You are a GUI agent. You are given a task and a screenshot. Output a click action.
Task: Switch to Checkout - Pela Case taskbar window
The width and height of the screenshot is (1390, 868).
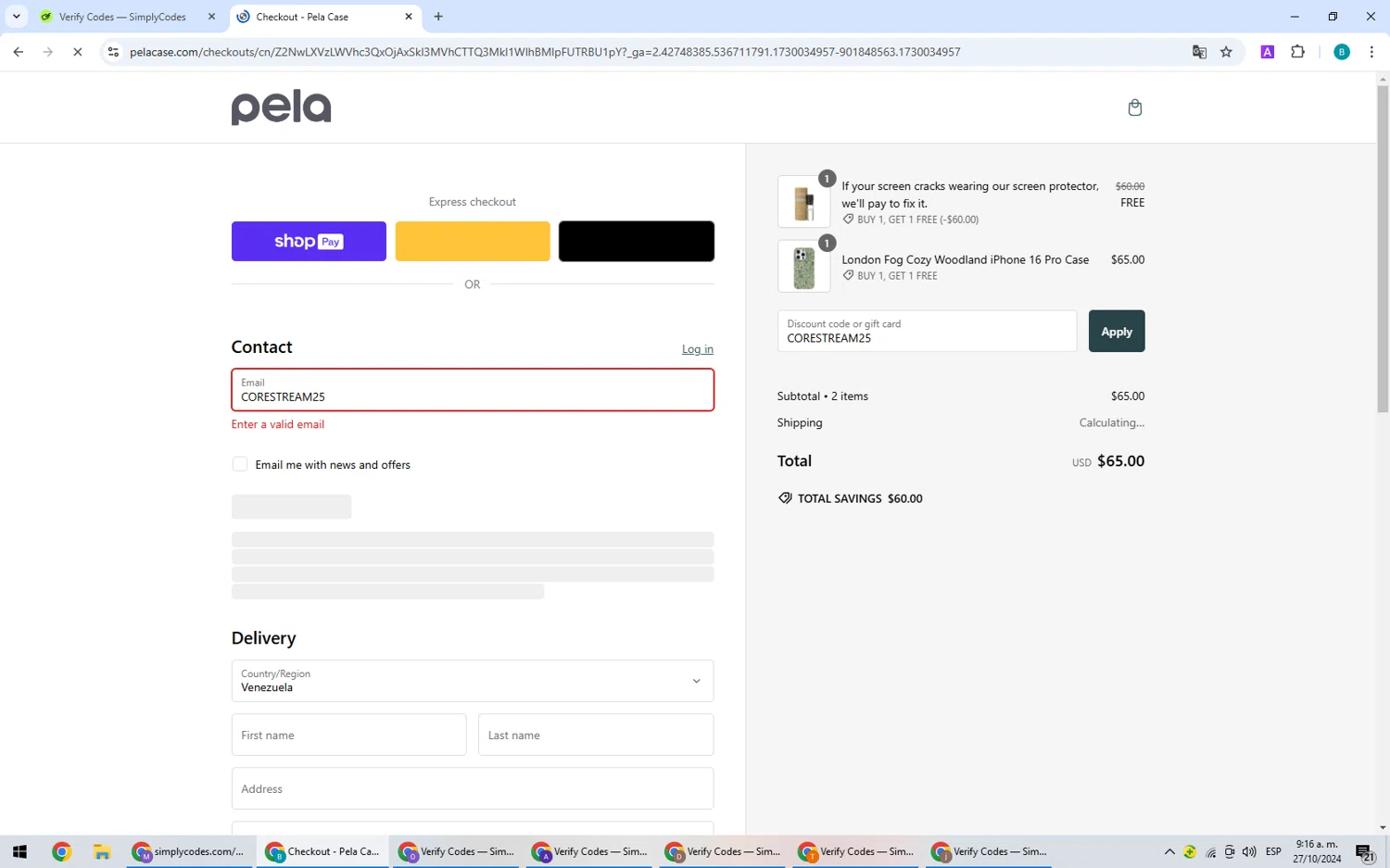click(322, 851)
